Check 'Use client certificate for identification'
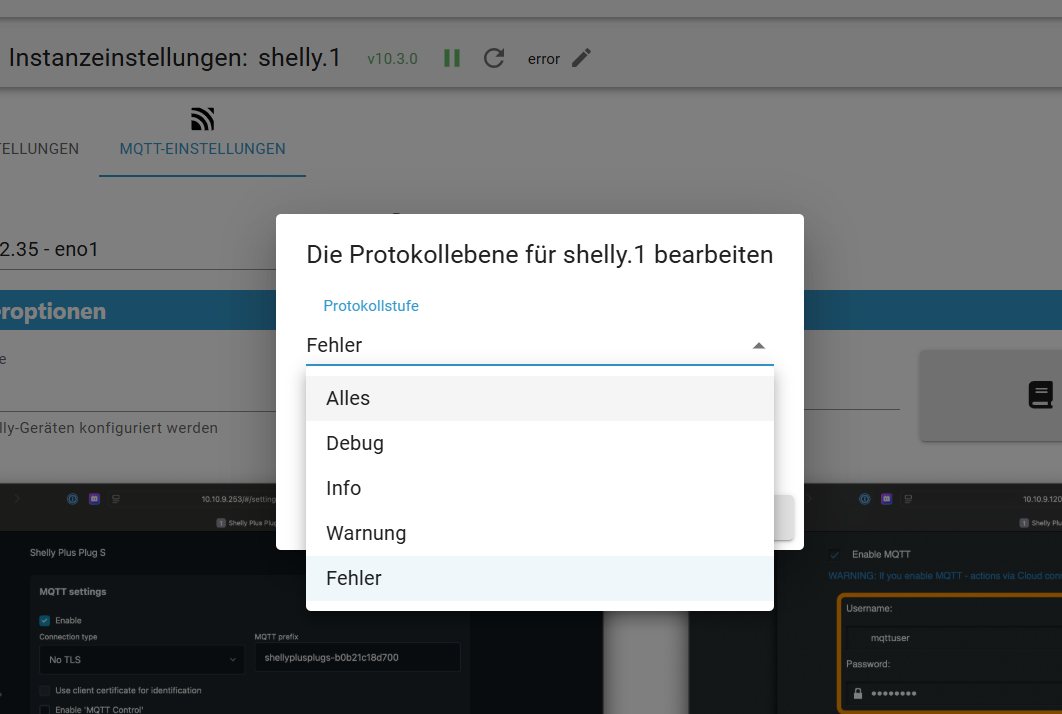The image size is (1062, 714). (45, 690)
